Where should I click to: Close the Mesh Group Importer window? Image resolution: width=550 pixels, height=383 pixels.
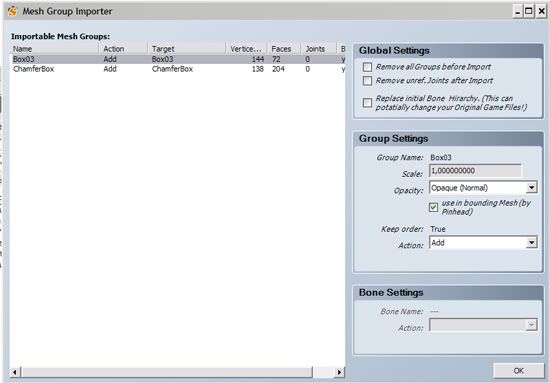click(541, 12)
